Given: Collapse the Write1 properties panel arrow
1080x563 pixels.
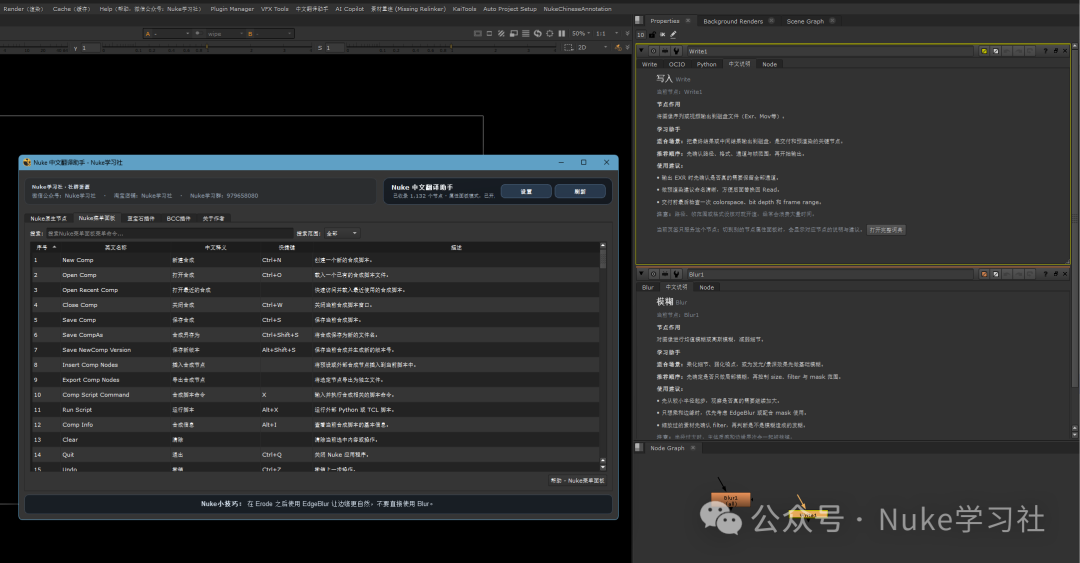Looking at the screenshot, I should pyautogui.click(x=641, y=50).
